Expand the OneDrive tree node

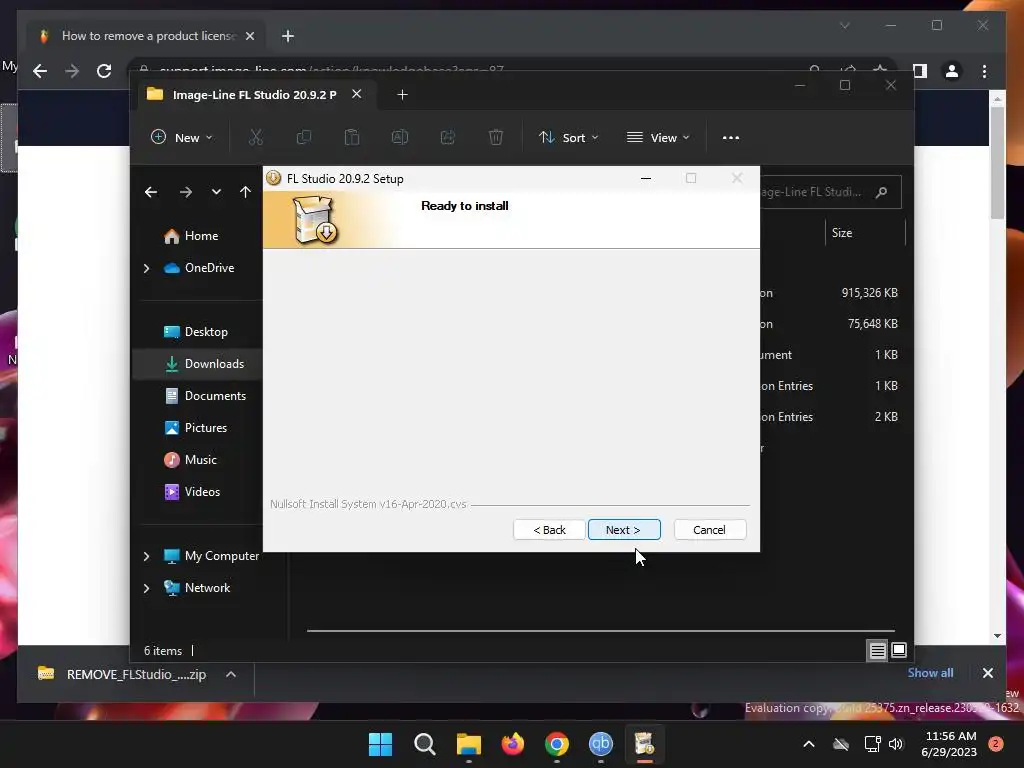(146, 268)
